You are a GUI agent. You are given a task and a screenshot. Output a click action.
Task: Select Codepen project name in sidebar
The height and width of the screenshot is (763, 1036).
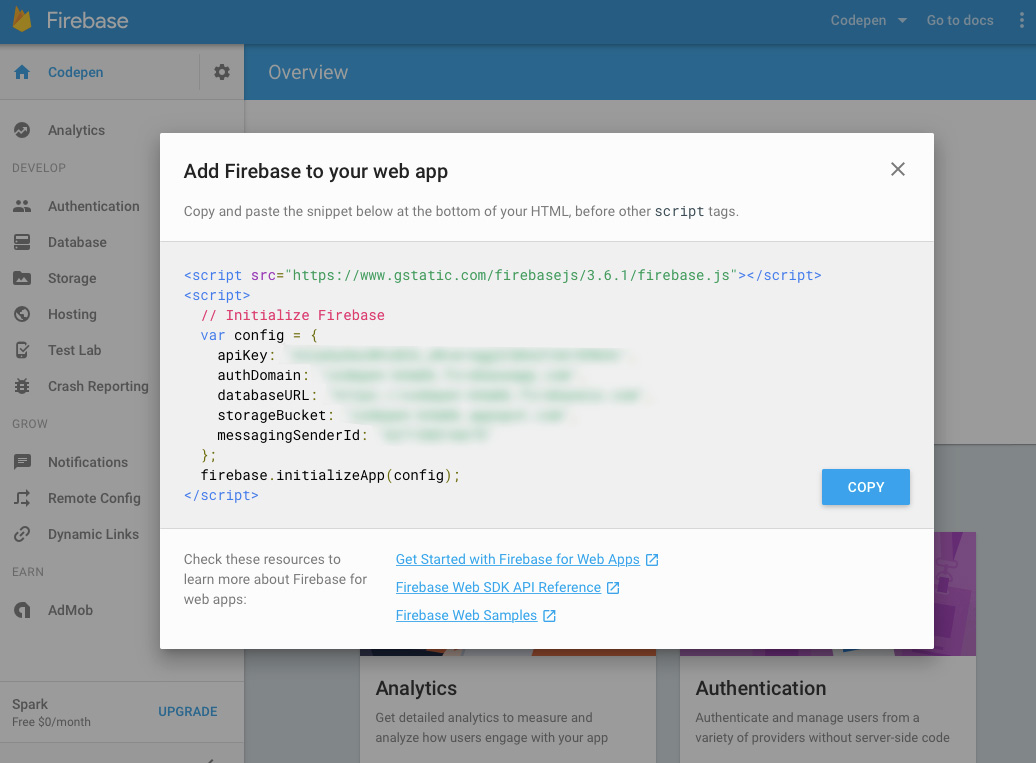click(x=75, y=72)
